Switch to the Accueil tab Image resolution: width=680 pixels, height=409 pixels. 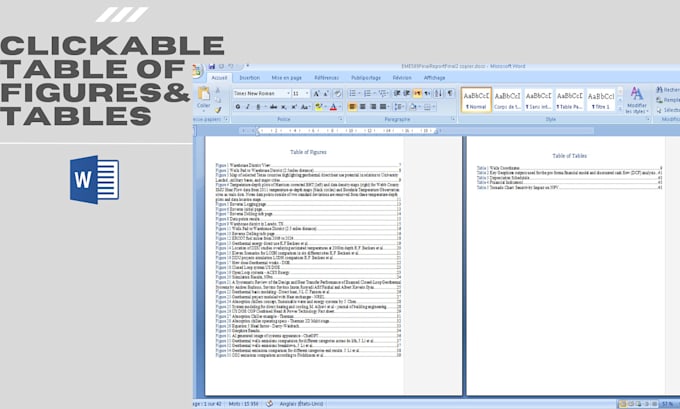point(219,78)
